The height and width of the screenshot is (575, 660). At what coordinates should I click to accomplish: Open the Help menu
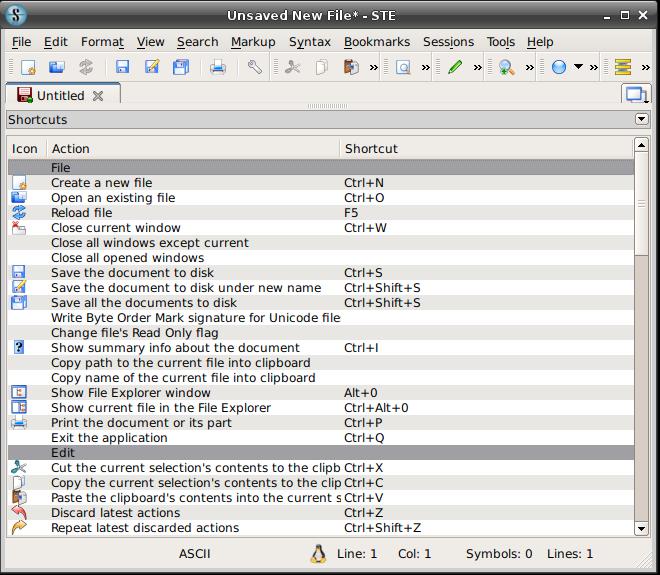click(540, 42)
